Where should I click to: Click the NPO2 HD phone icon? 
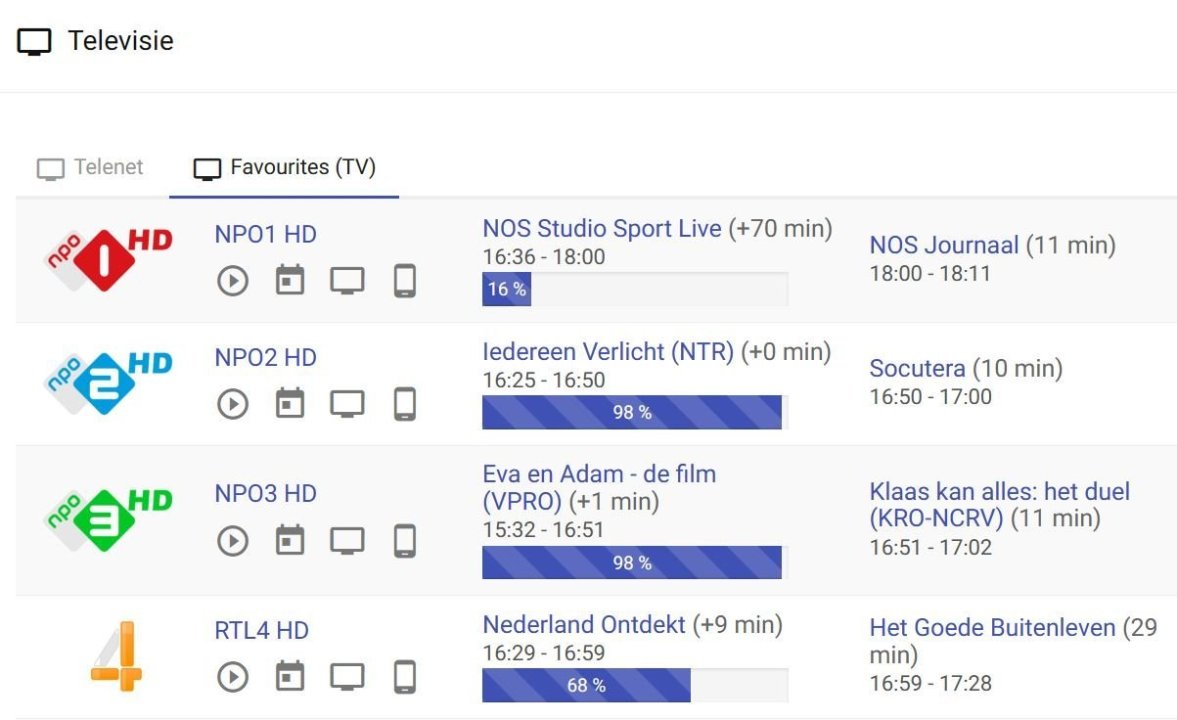[x=404, y=405]
